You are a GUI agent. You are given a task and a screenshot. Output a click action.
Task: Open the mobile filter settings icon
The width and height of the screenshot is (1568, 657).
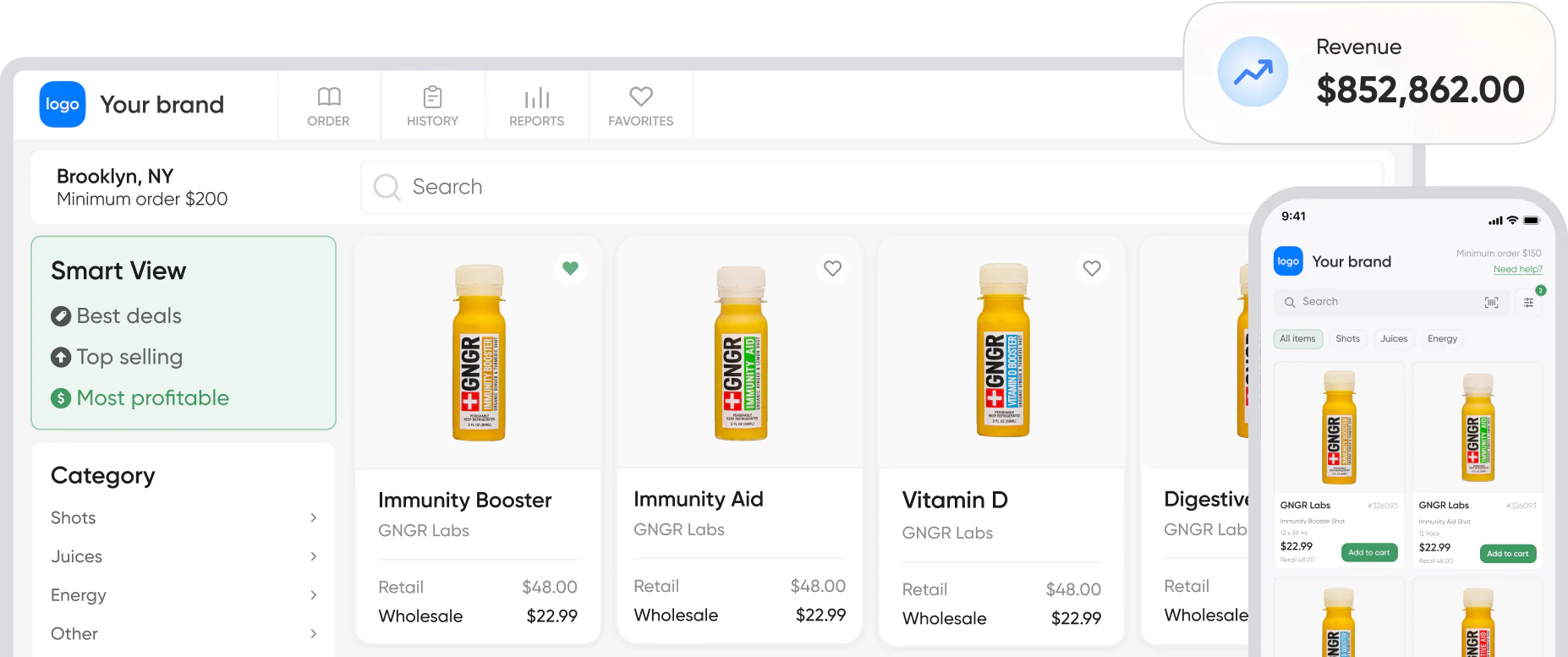pyautogui.click(x=1528, y=303)
